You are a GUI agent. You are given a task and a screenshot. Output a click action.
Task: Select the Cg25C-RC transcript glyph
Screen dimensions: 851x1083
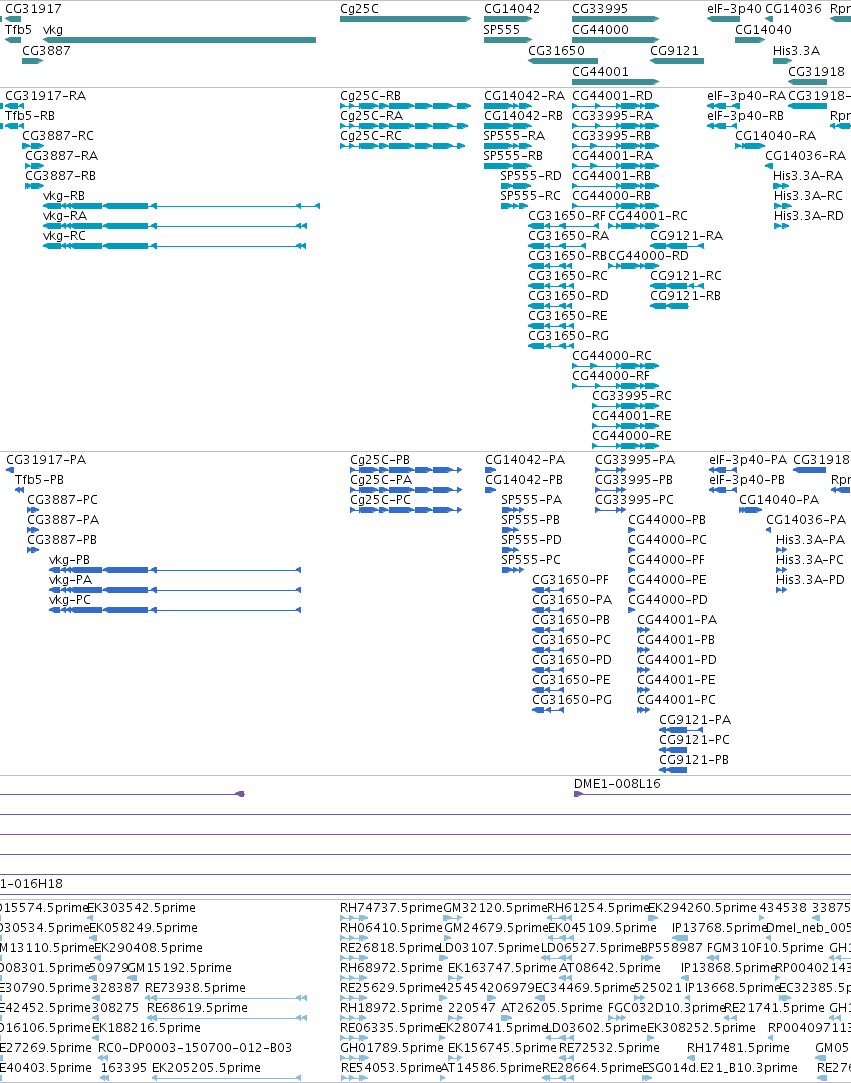[402, 146]
